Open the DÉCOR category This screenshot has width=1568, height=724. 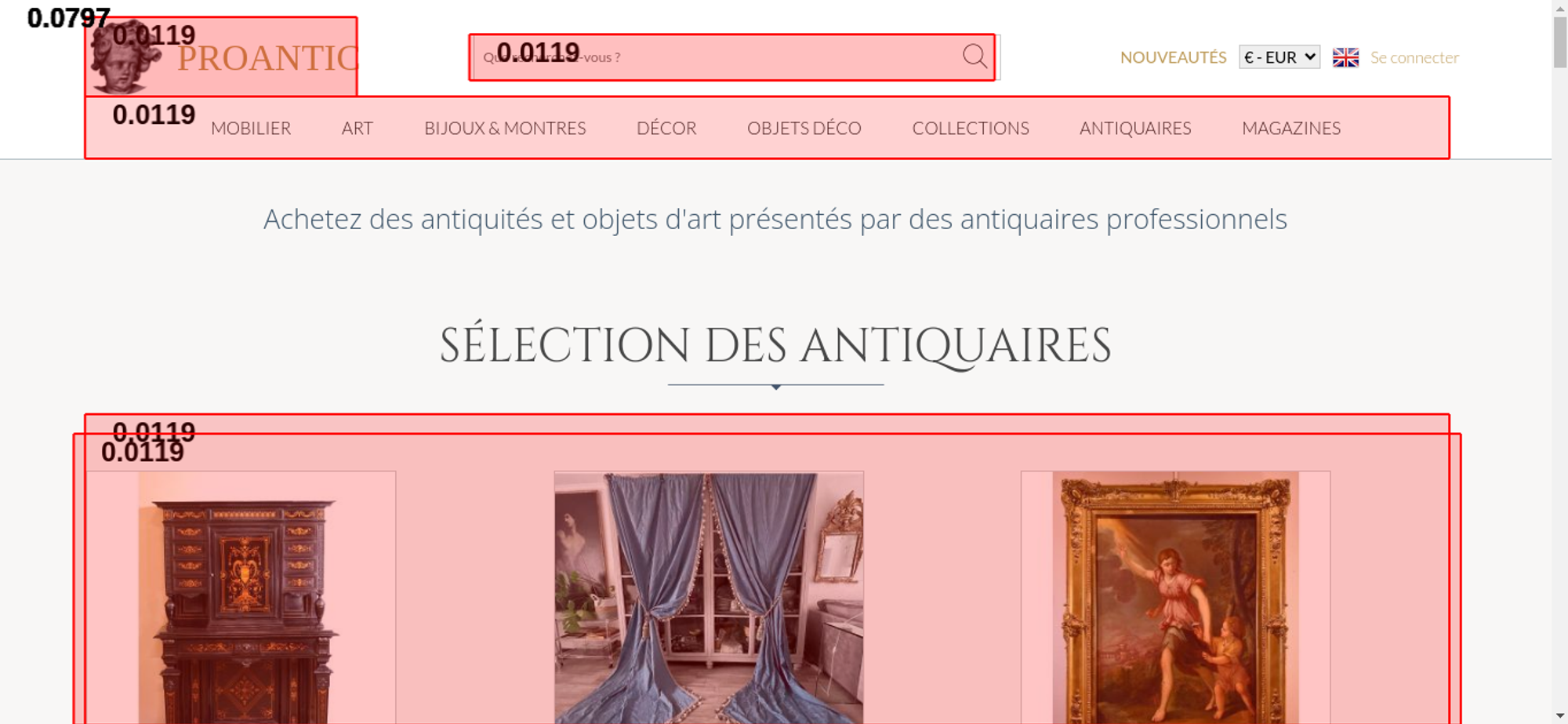tap(666, 128)
